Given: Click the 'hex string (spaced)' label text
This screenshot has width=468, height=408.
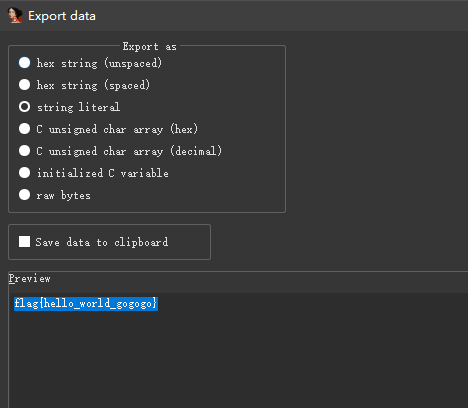Looking at the screenshot, I should click(x=93, y=85).
